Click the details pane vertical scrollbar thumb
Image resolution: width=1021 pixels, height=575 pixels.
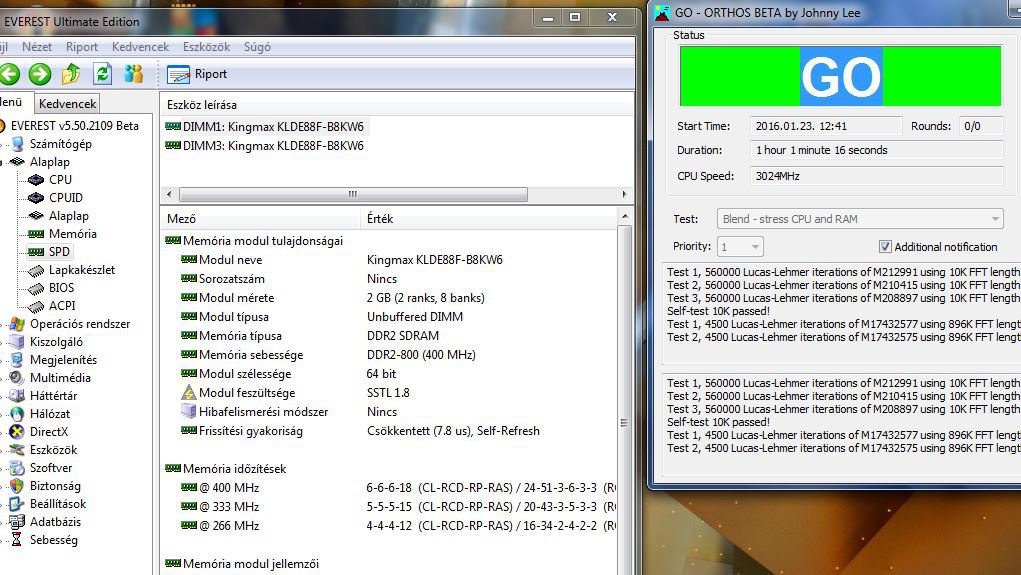(x=625, y=423)
